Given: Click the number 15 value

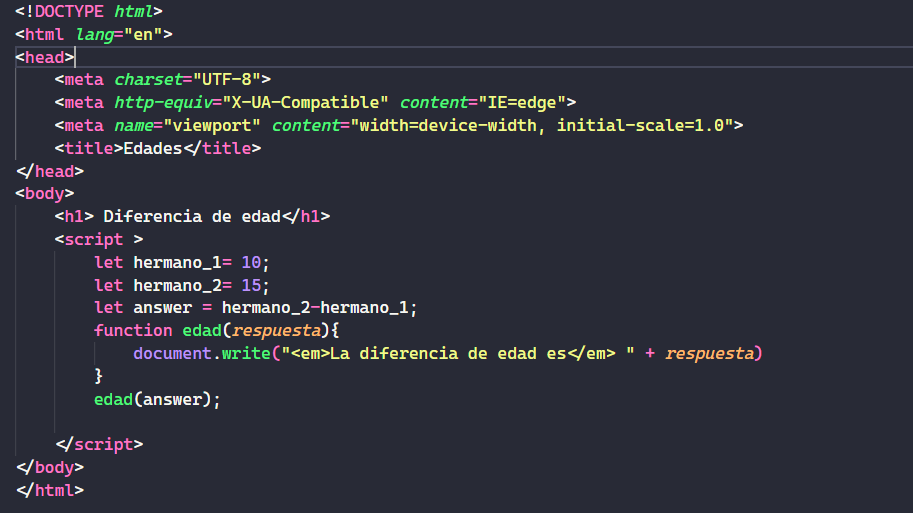Looking at the screenshot, I should pos(251,286).
